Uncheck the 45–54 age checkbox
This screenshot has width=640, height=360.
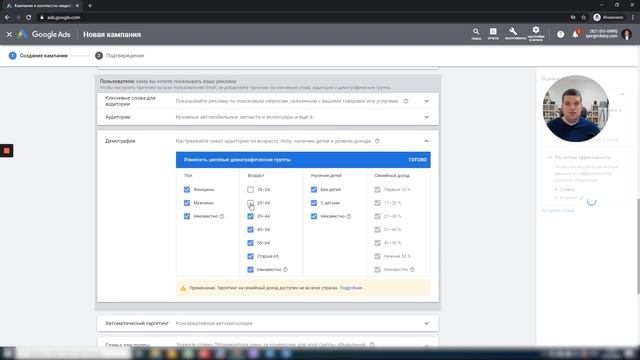[250, 230]
